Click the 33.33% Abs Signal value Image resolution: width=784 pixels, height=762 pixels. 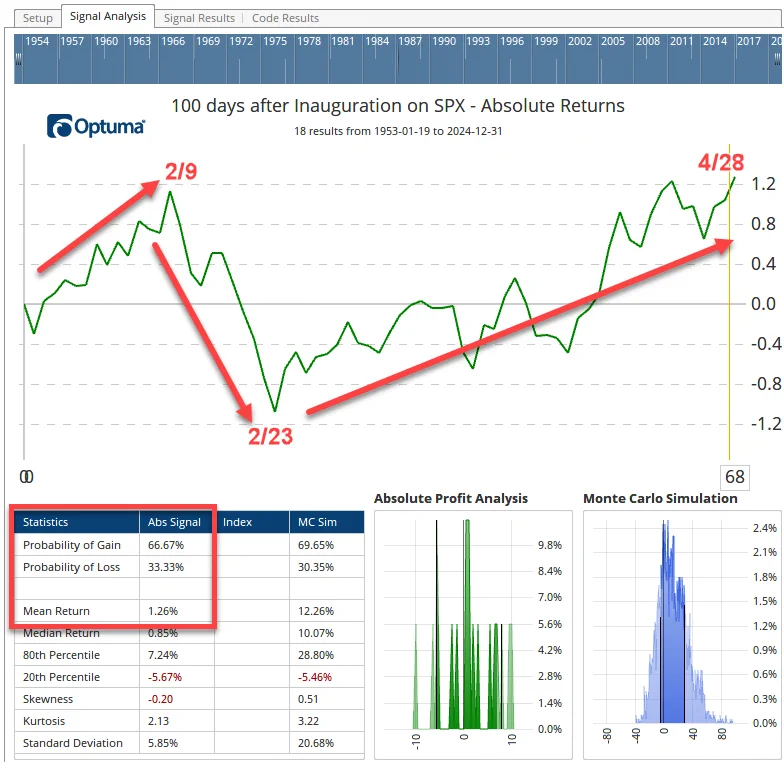166,567
